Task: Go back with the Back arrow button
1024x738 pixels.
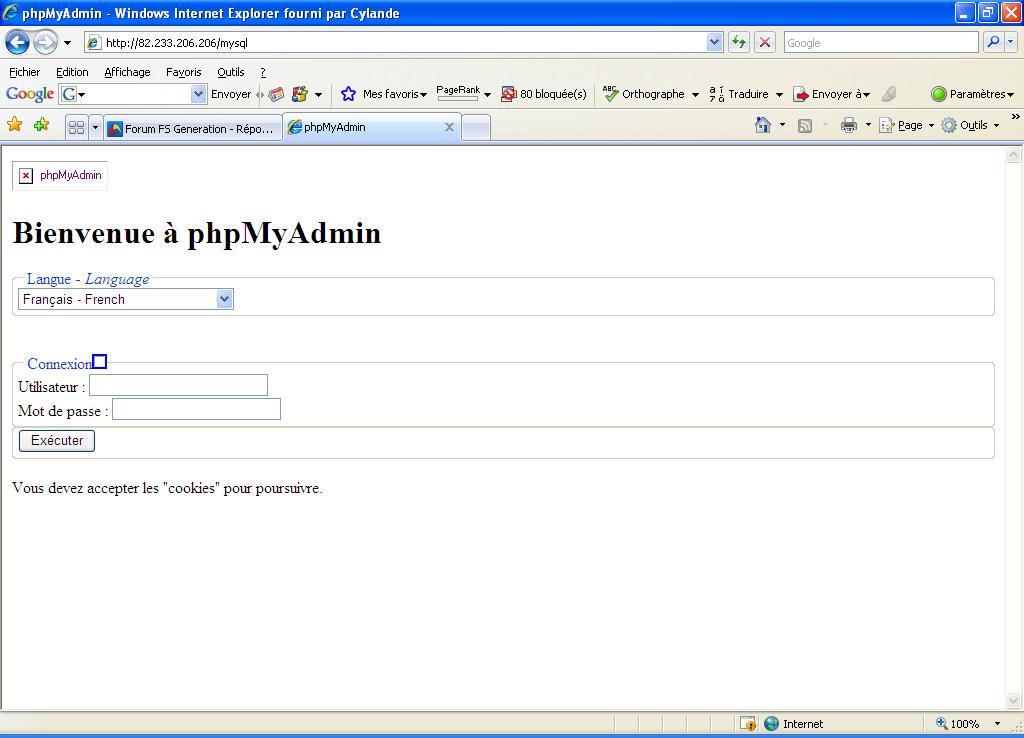Action: point(18,43)
